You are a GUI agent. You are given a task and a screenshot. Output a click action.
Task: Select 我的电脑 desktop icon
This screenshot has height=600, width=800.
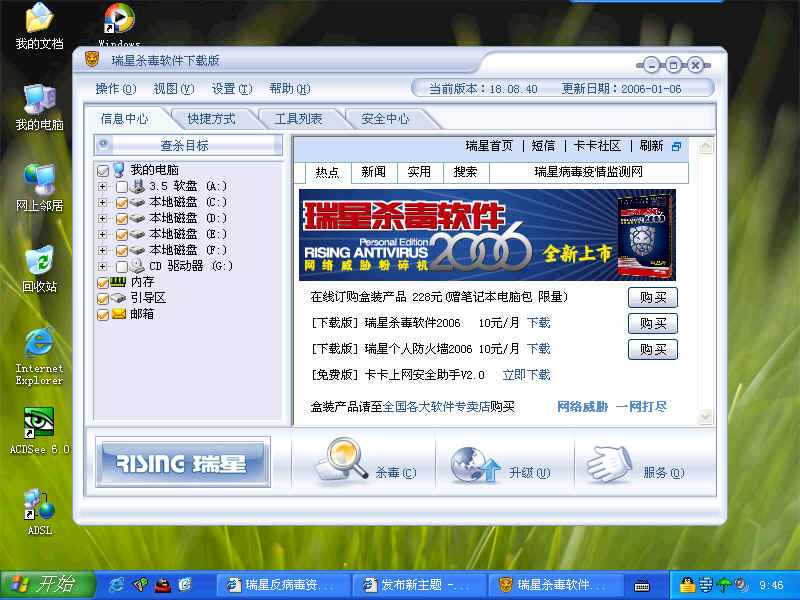click(x=39, y=107)
